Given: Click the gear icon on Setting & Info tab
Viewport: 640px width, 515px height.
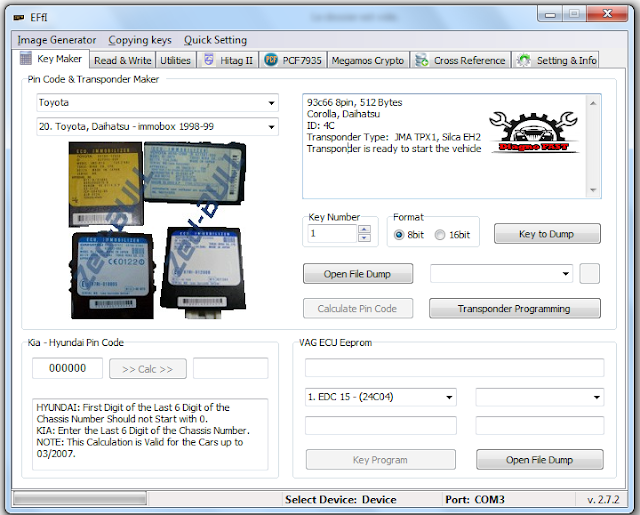Looking at the screenshot, I should tap(523, 60).
